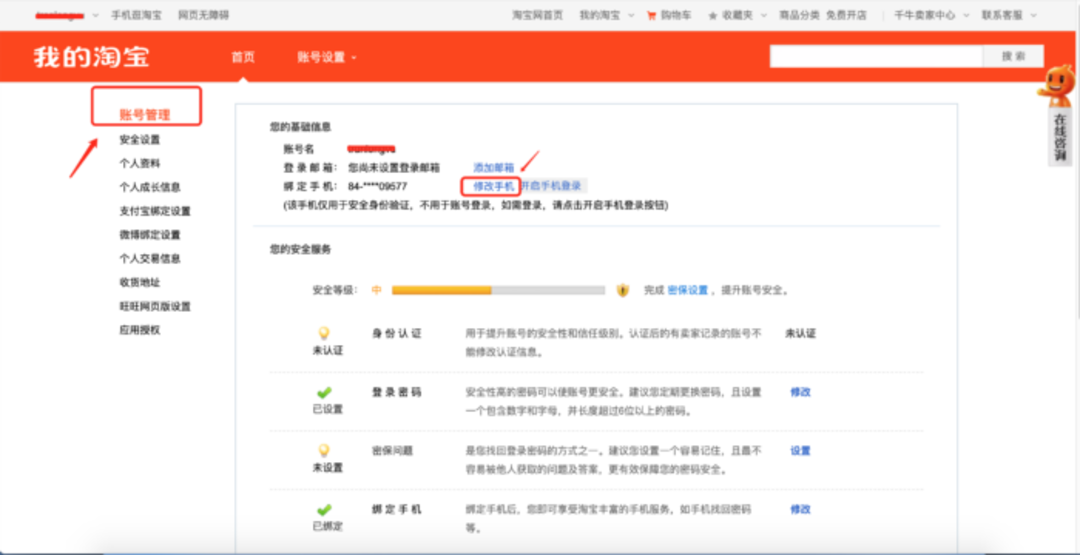Open 个人资料 in the sidebar
Viewport: 1080px width, 555px height.
point(140,163)
